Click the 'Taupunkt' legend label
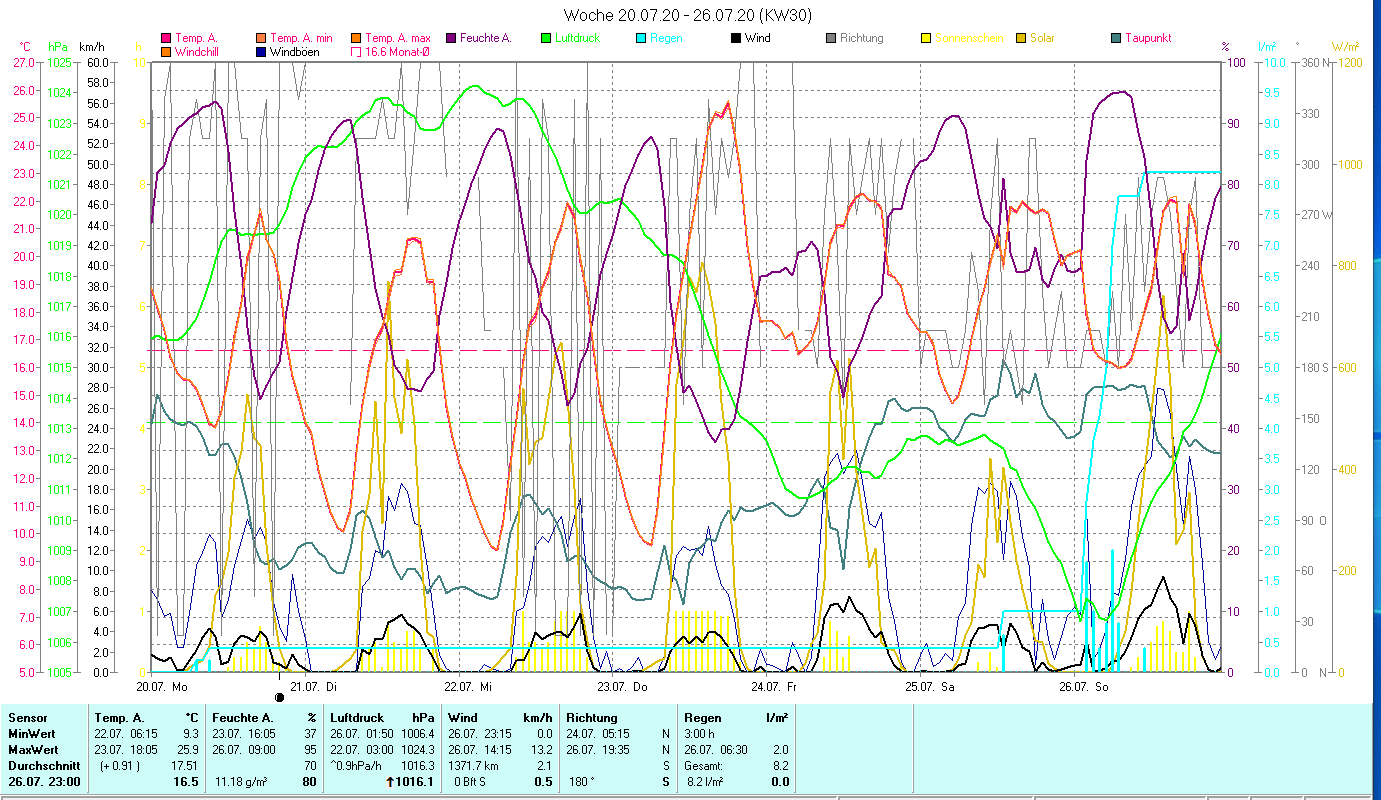Image resolution: width=1381 pixels, height=800 pixels. tap(1148, 38)
